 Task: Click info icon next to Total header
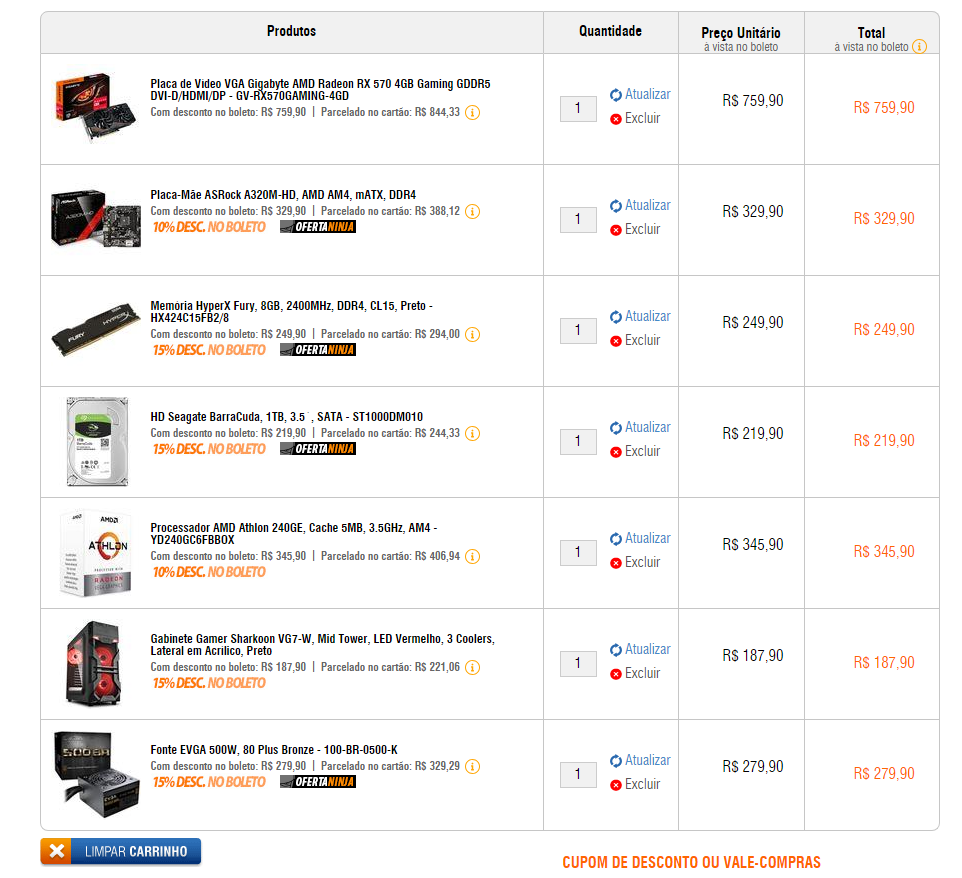[919, 47]
